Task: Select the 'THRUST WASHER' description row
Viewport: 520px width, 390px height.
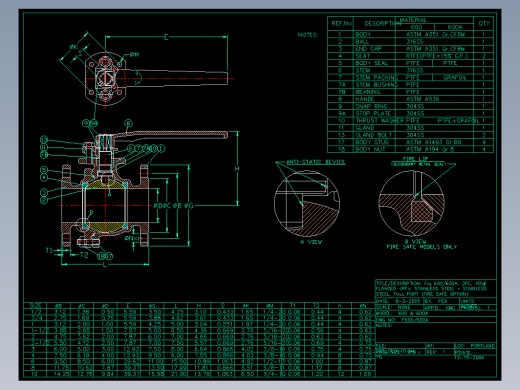Action: point(380,121)
